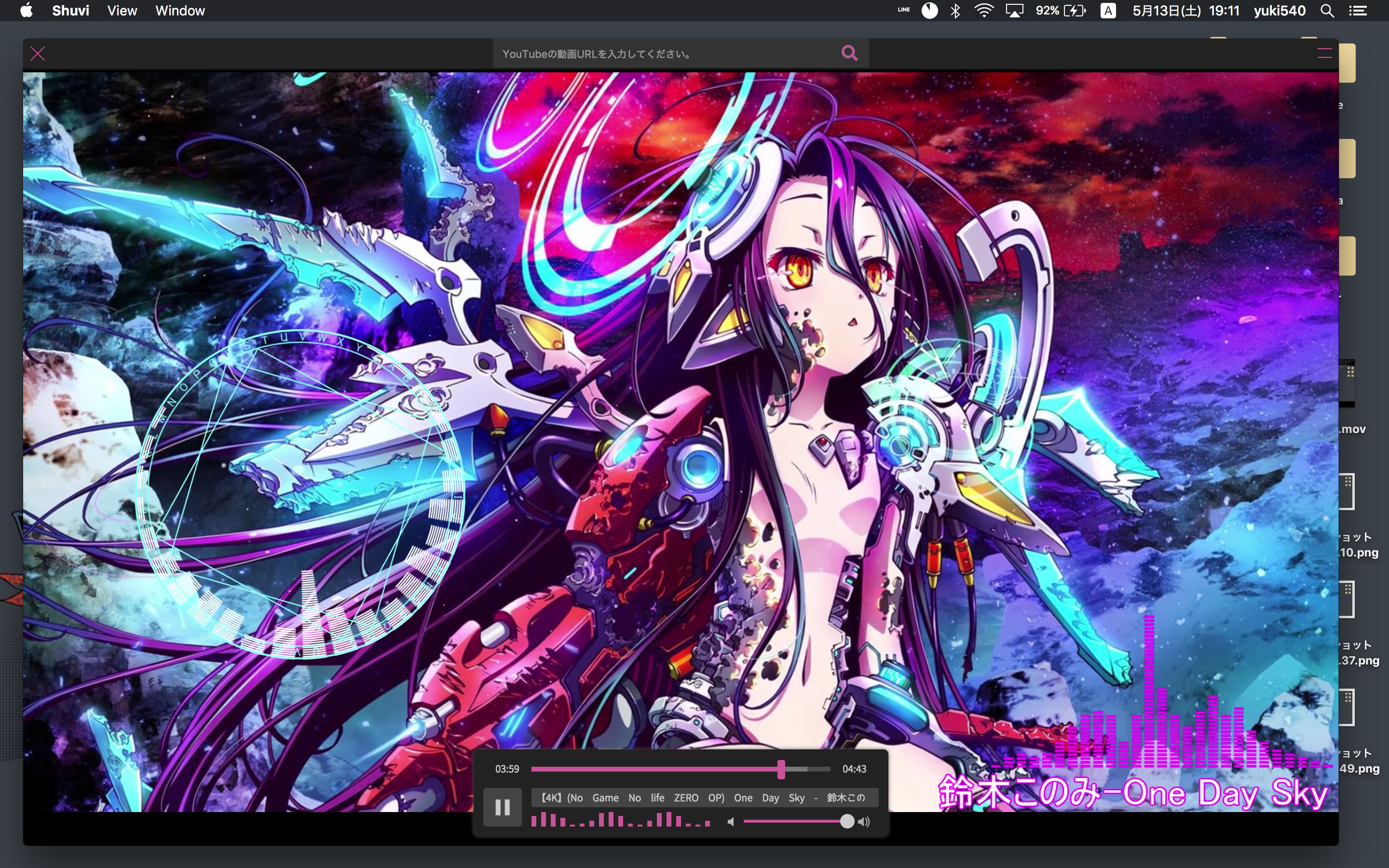
Task: Click the low-volume speaker icon
Action: point(731,822)
